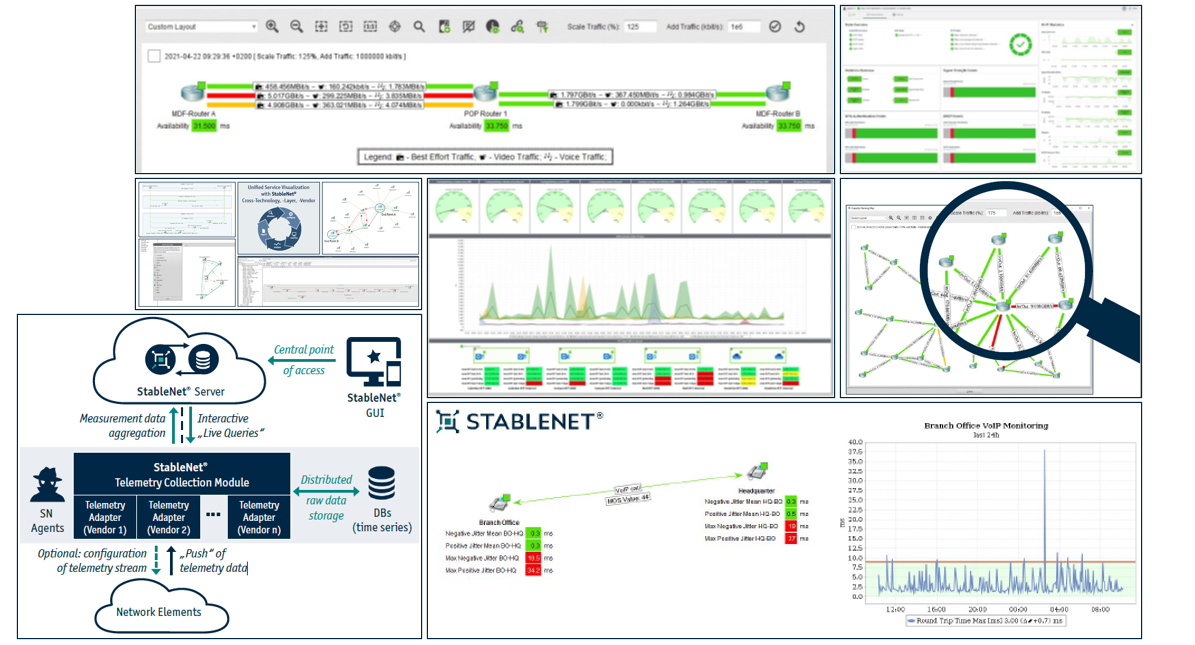Click the crosshair center-view icon
This screenshot has width=1195, height=645.
coord(395,27)
